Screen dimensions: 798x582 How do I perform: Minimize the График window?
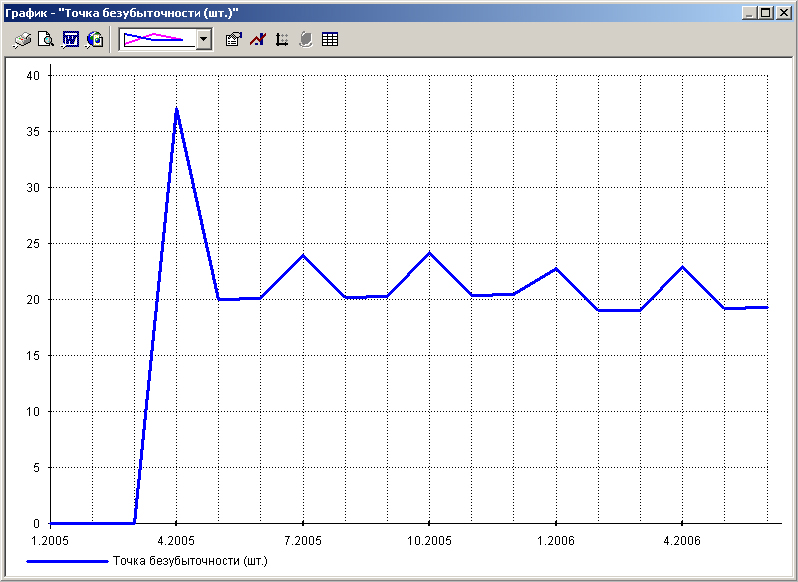click(749, 13)
